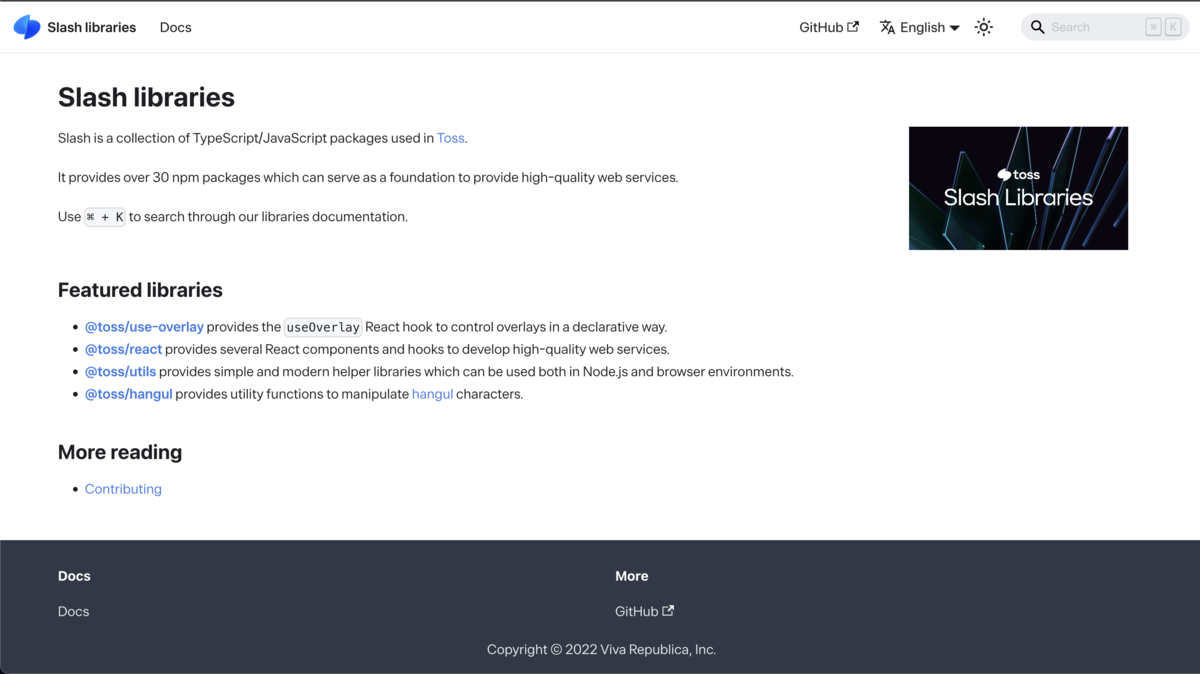Toggle dark mode with the sun icon
Screen dimensions: 1200x674
983,27
